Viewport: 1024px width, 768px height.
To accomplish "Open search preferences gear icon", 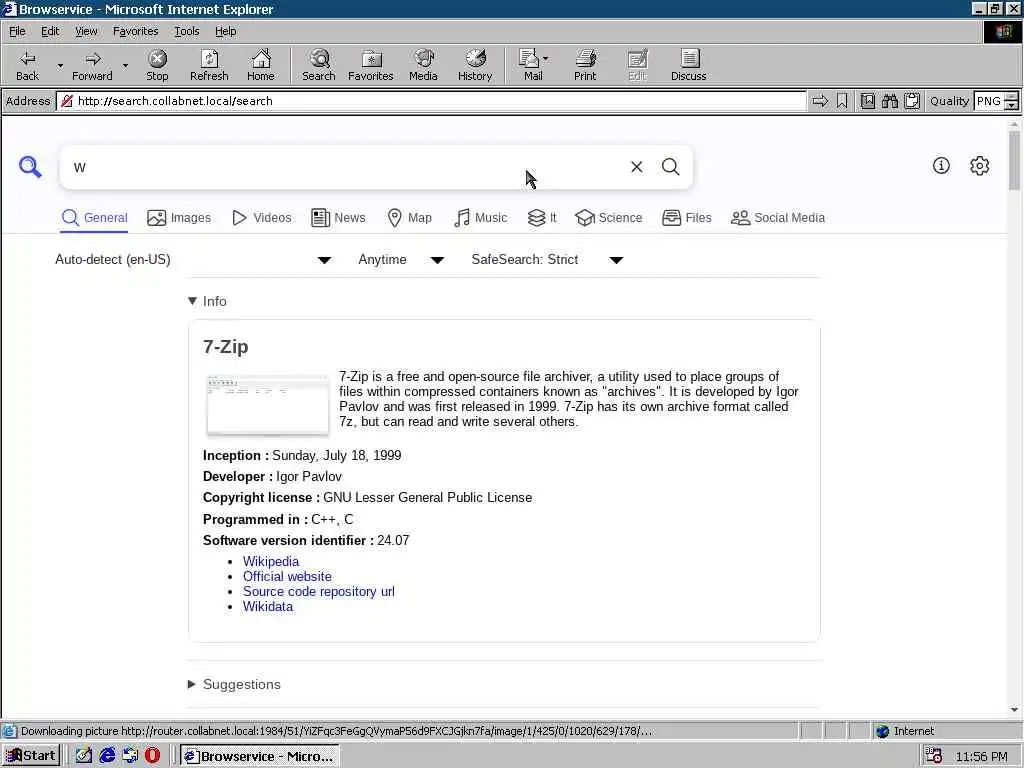I will coord(980,166).
